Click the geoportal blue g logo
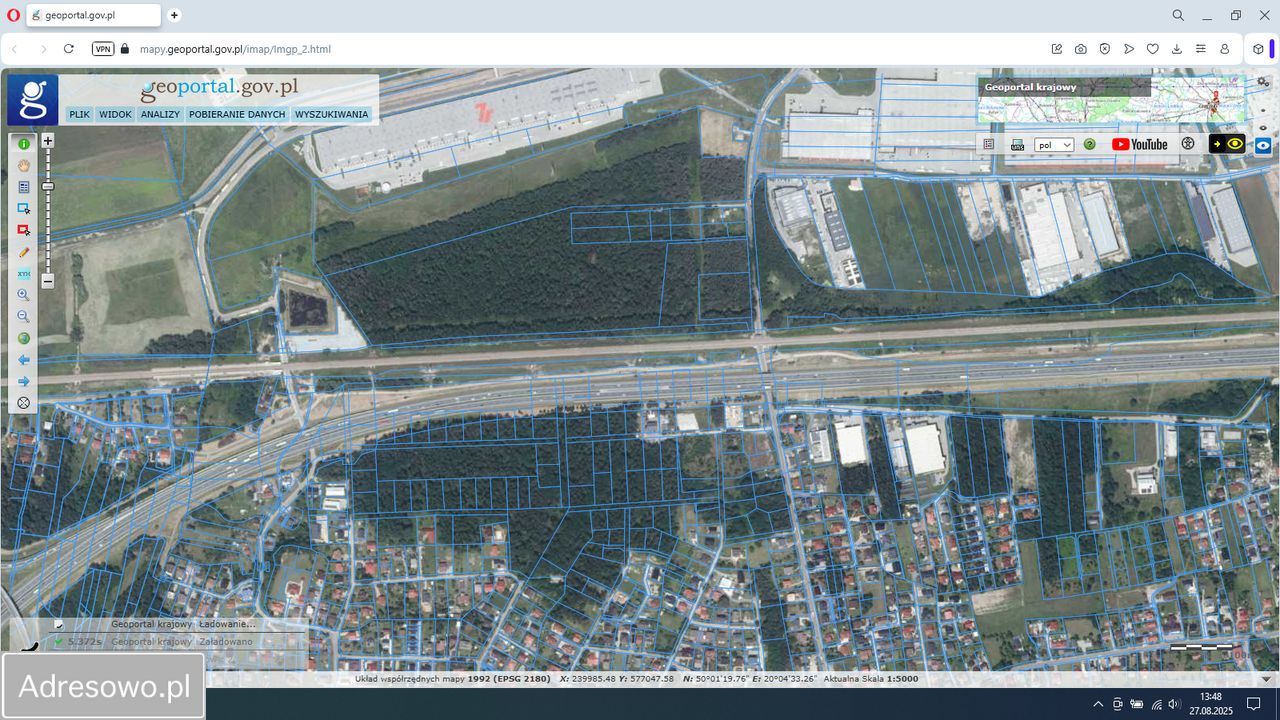 (x=33, y=100)
